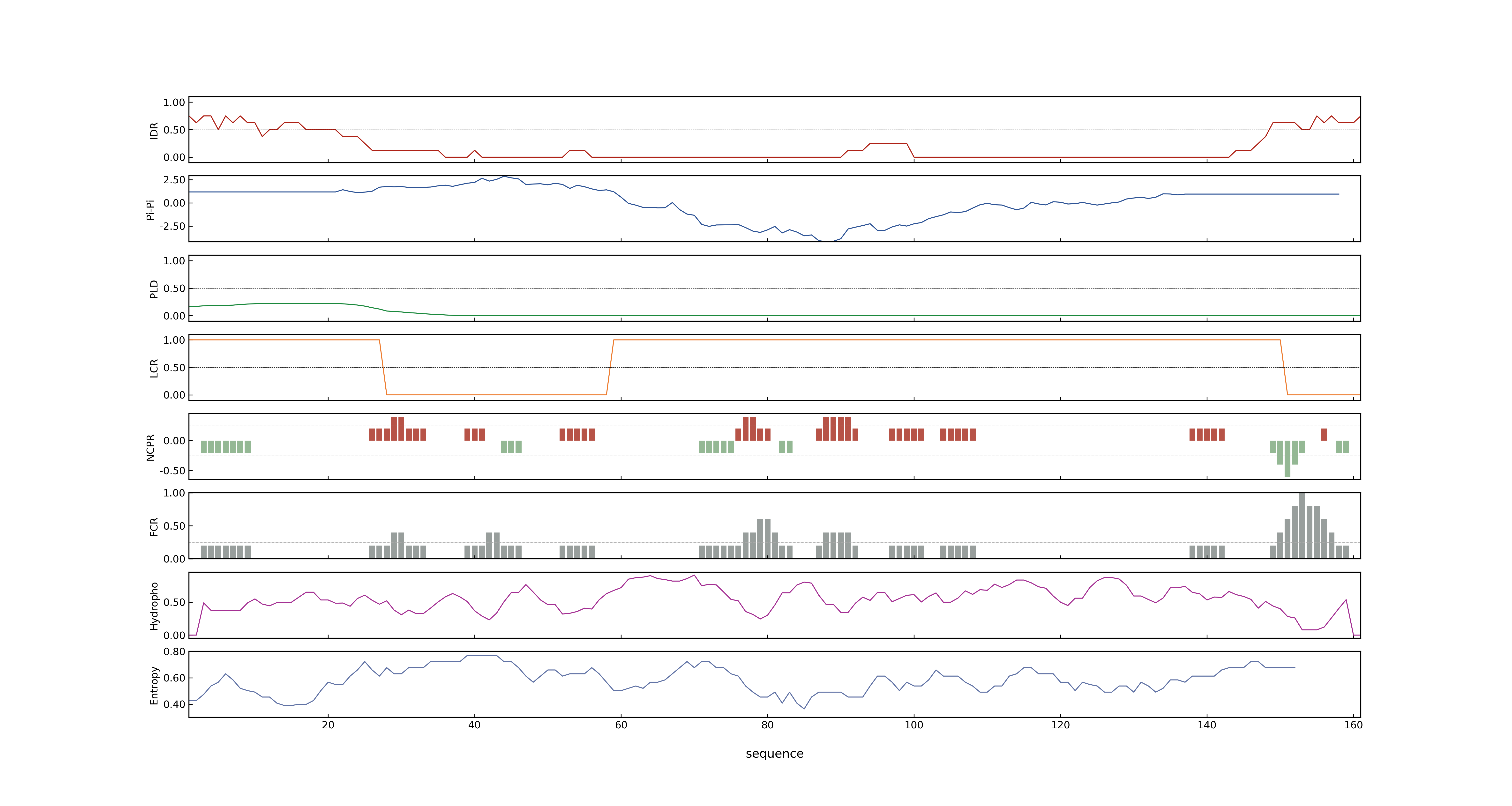
Task: Click x-axis tick label 40
Action: pos(474,725)
